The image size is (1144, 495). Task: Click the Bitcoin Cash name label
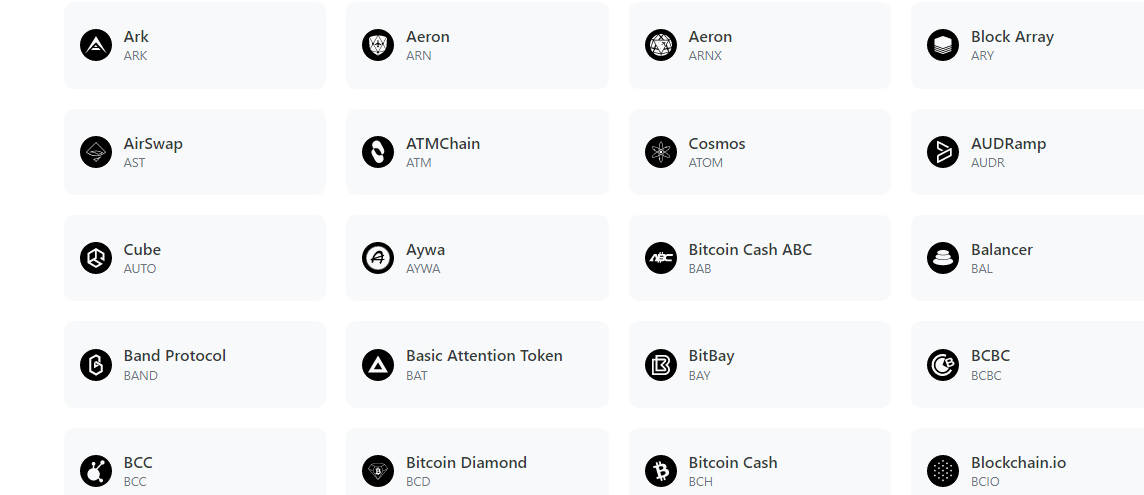point(733,463)
